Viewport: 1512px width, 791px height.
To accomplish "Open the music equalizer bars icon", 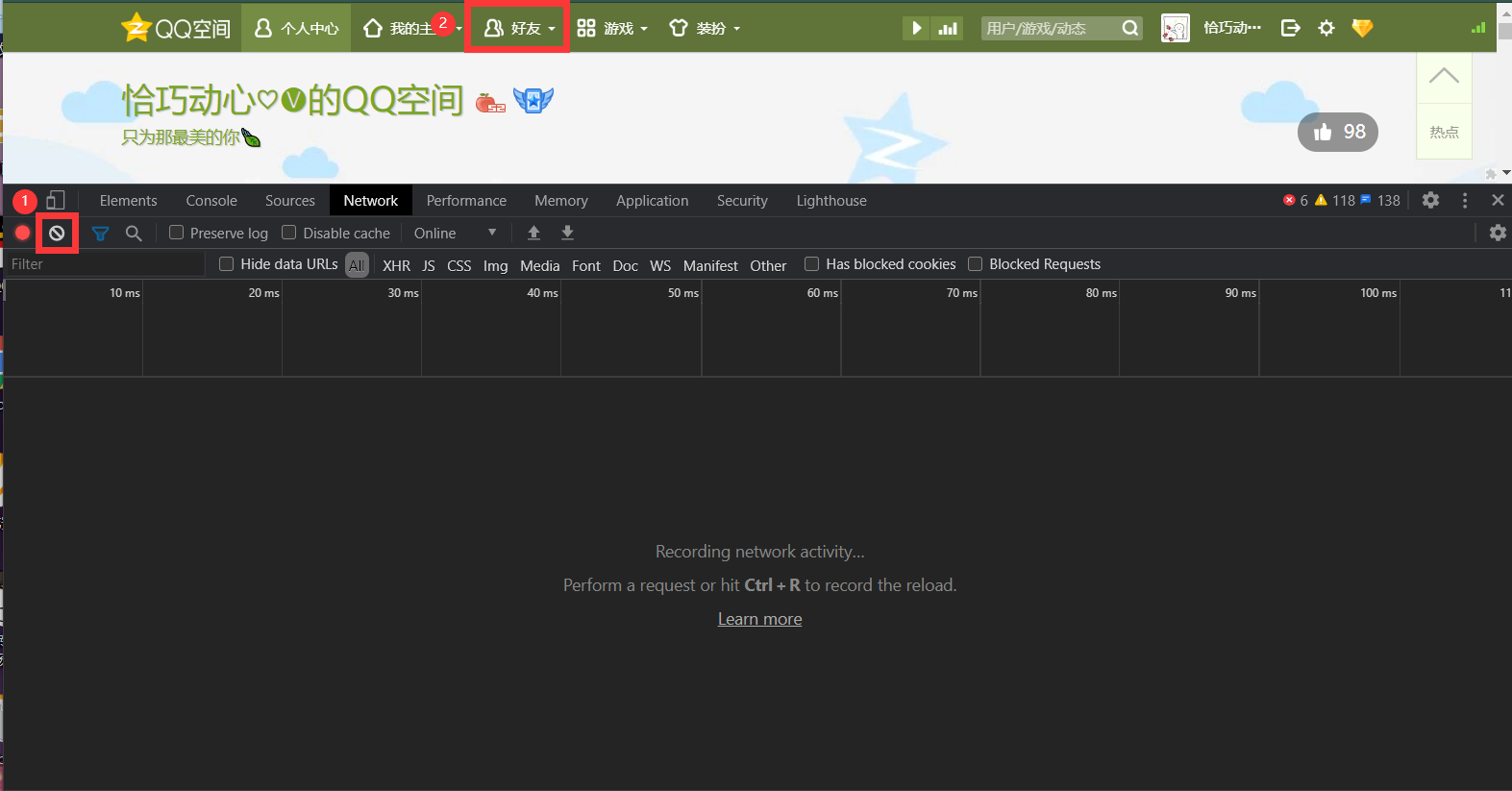I will click(948, 28).
